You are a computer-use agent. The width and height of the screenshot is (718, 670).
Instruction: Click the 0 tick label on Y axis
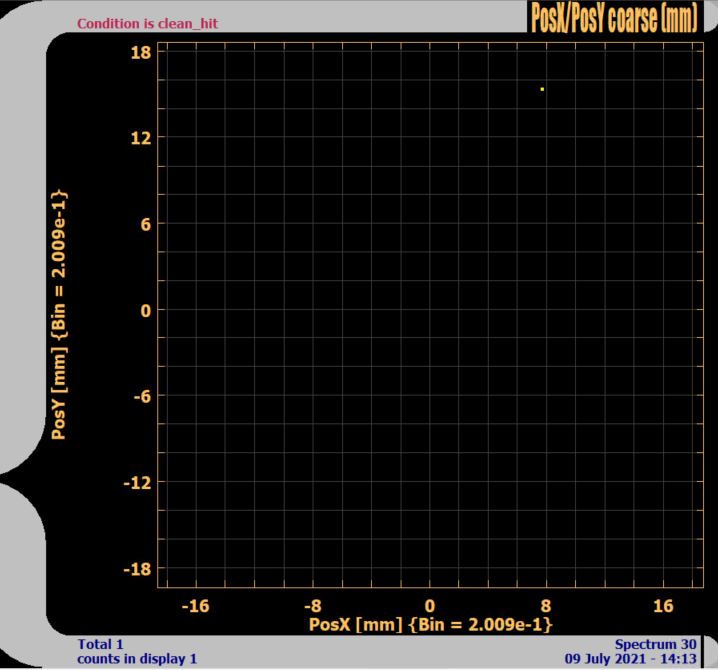[x=145, y=311]
